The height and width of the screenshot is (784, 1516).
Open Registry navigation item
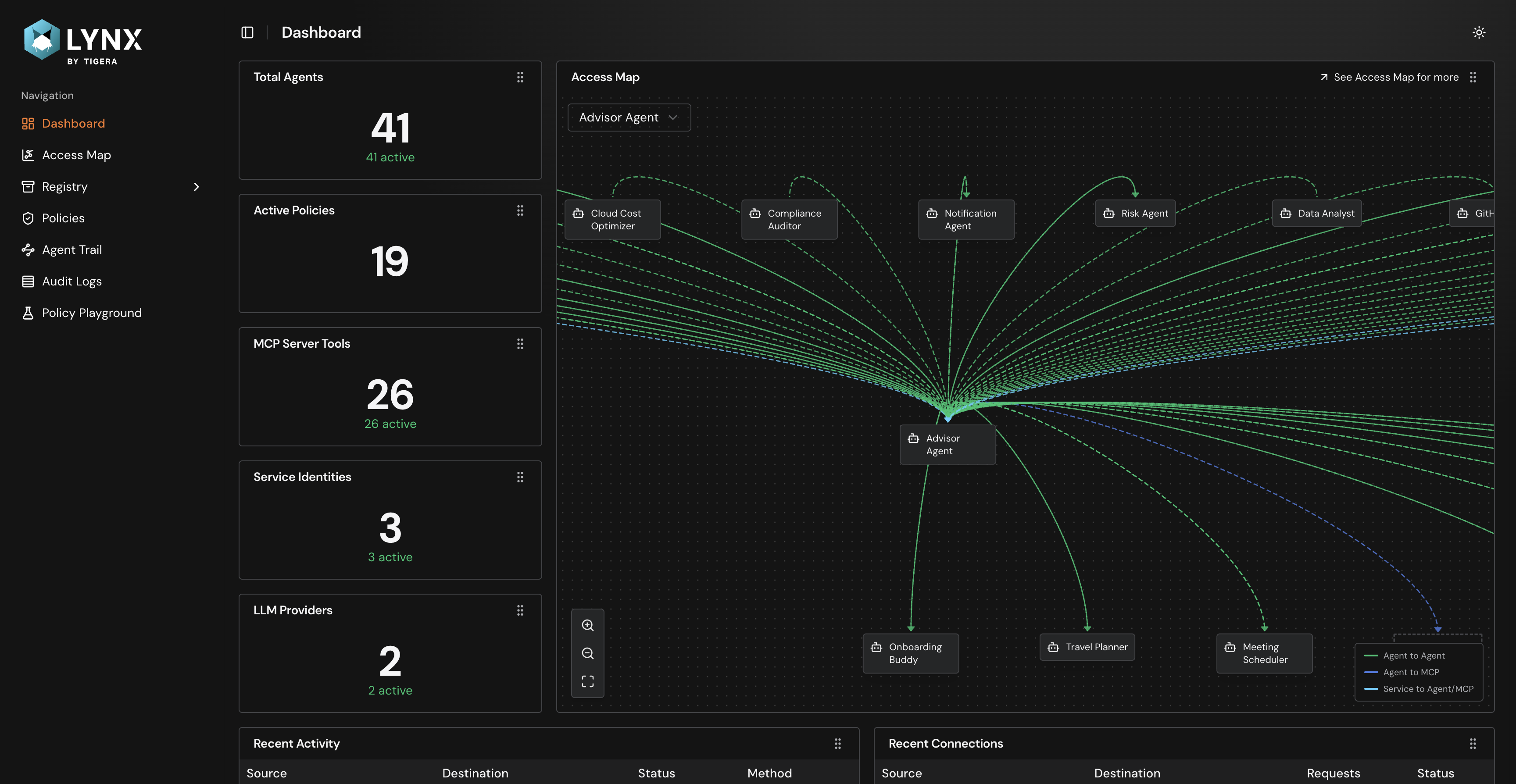click(x=64, y=187)
